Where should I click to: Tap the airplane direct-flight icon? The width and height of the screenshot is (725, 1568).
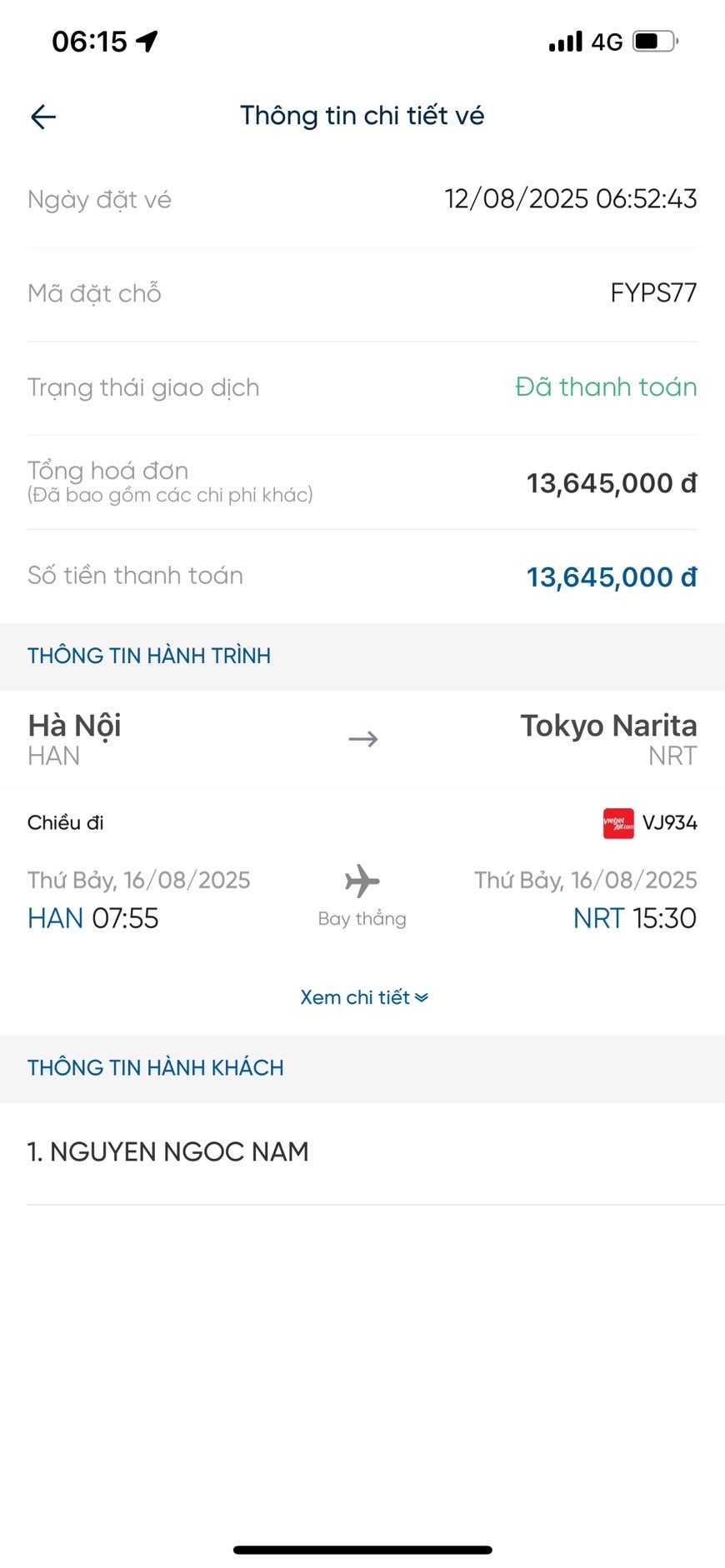(362, 881)
